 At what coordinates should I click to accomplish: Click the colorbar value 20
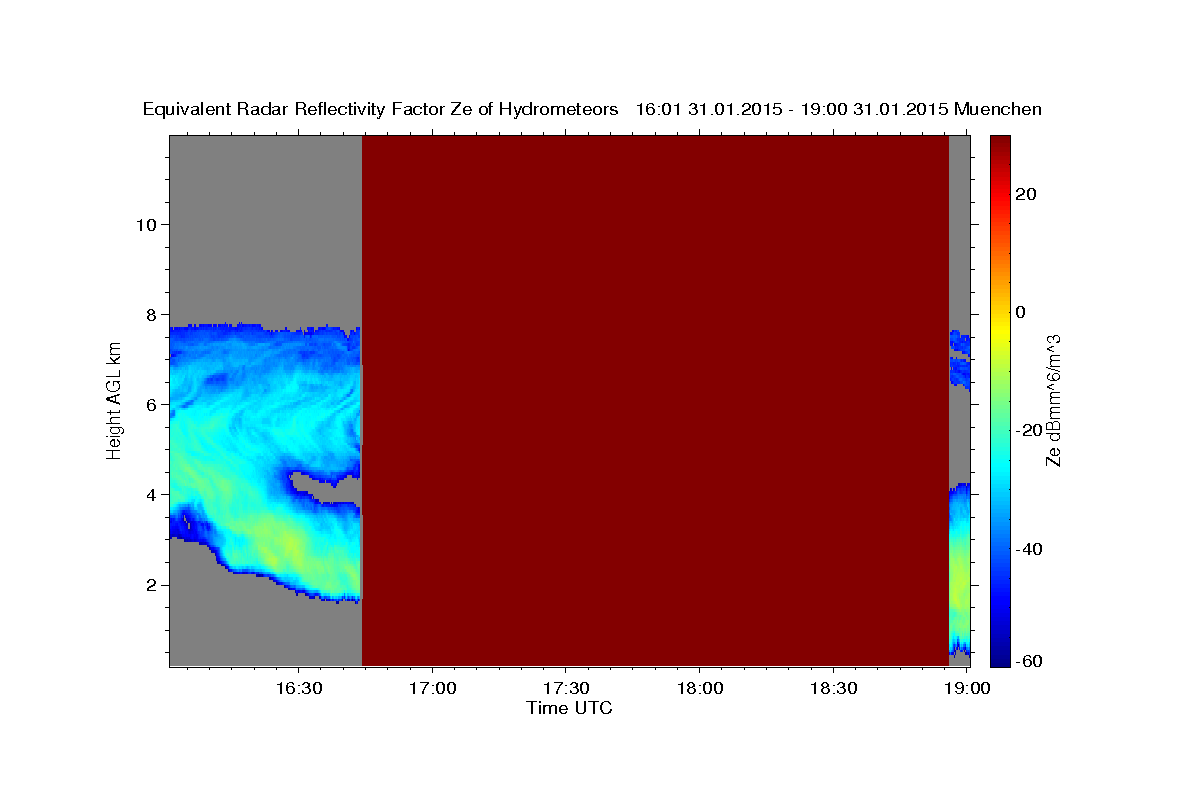coord(1025,194)
